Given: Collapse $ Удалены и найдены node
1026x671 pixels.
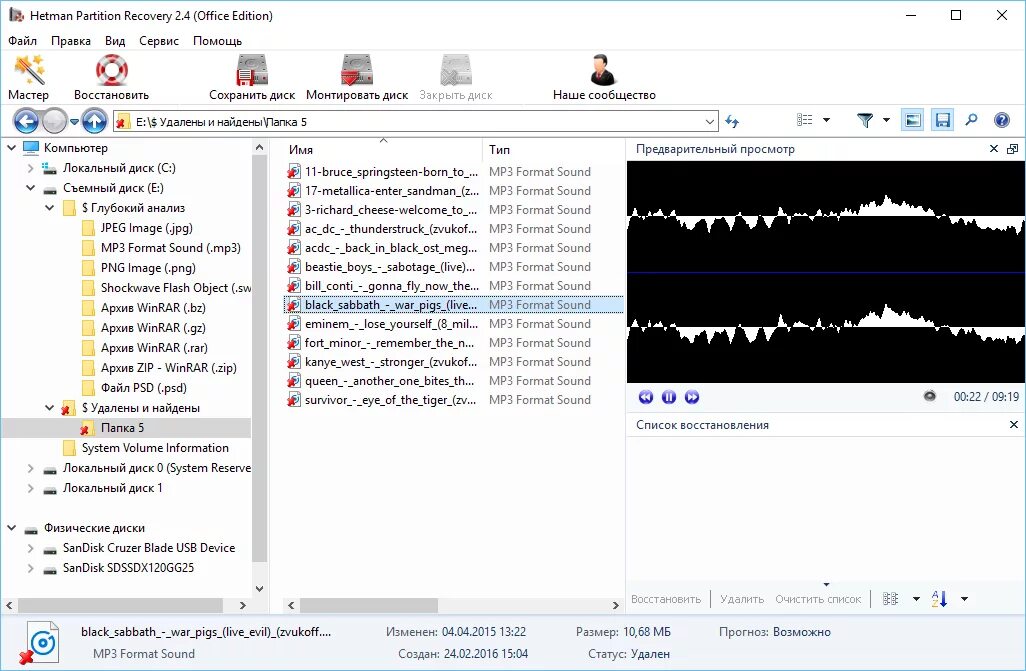Looking at the screenshot, I should 49,408.
